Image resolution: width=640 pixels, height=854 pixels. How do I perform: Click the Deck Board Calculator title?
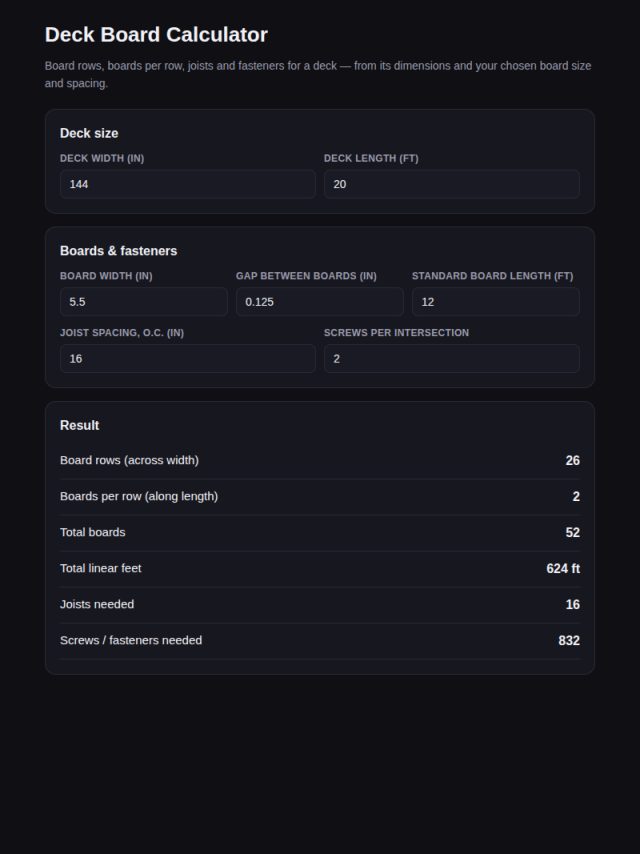[x=156, y=34]
